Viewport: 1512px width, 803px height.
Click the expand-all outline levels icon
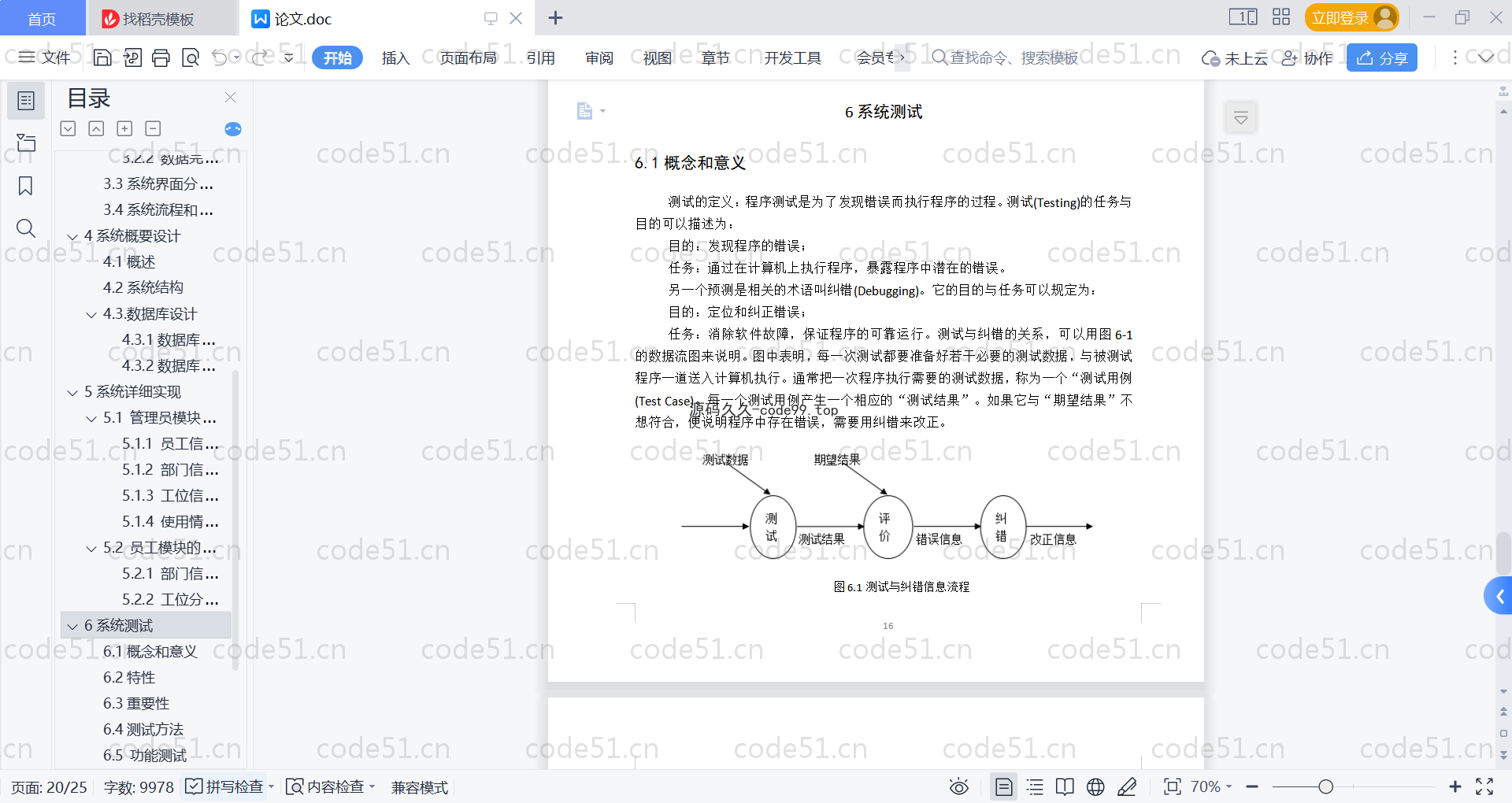(68, 128)
